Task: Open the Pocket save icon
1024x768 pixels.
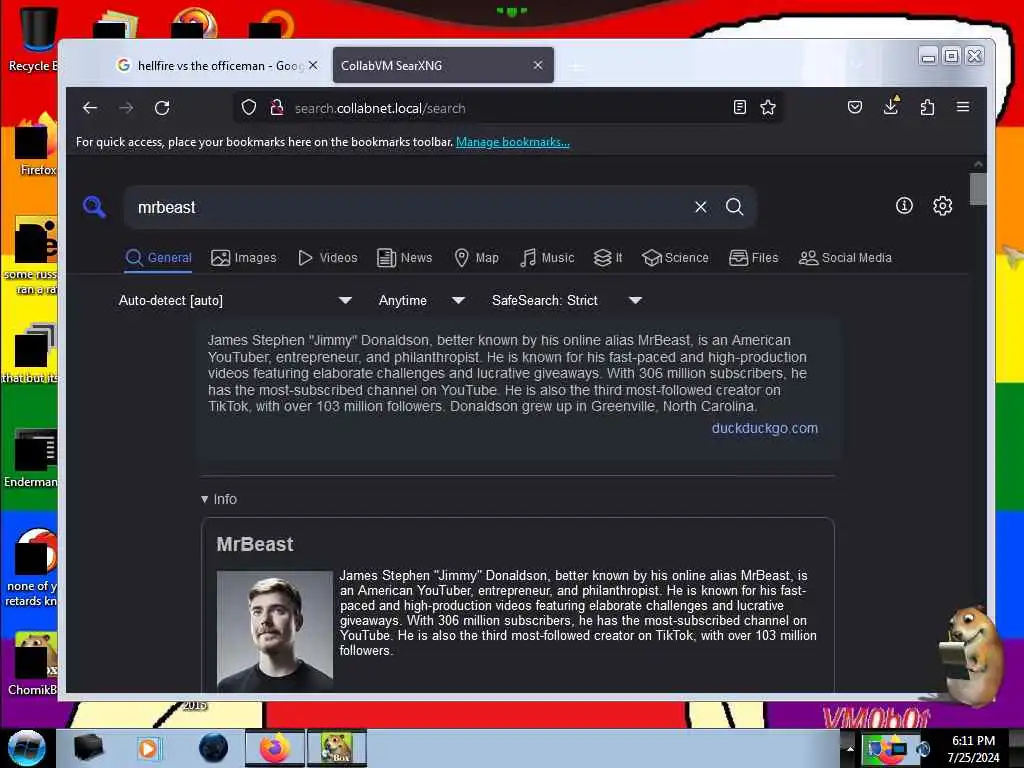Action: click(x=855, y=107)
